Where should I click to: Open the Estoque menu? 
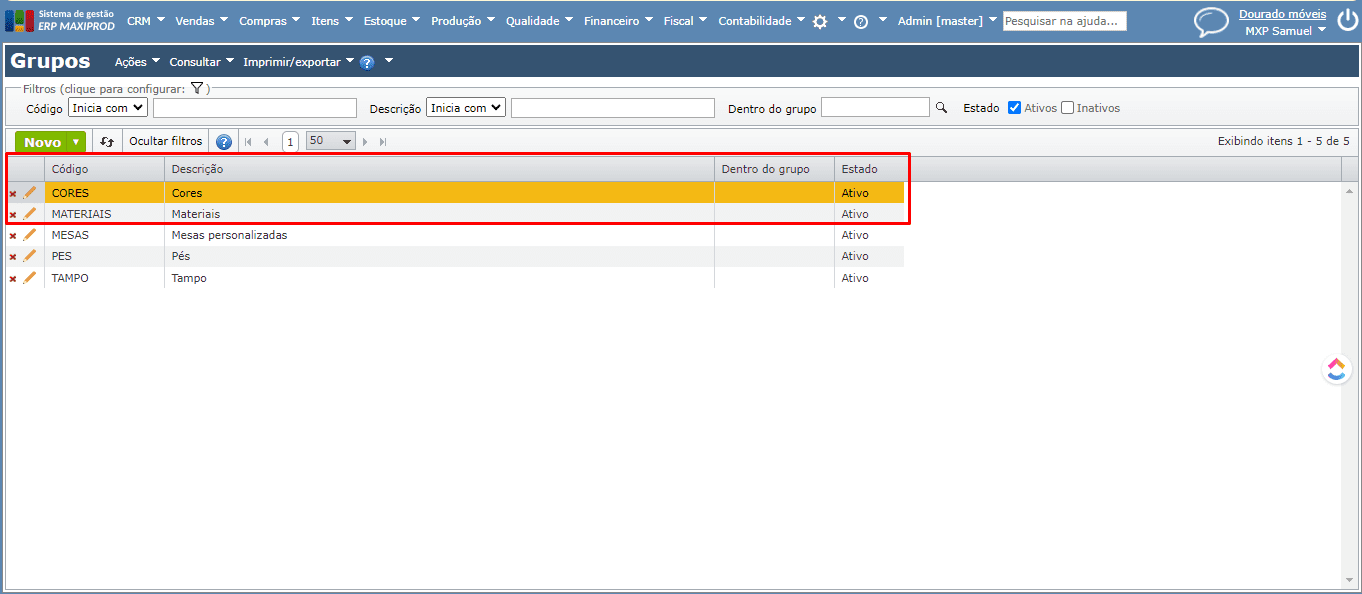point(392,21)
